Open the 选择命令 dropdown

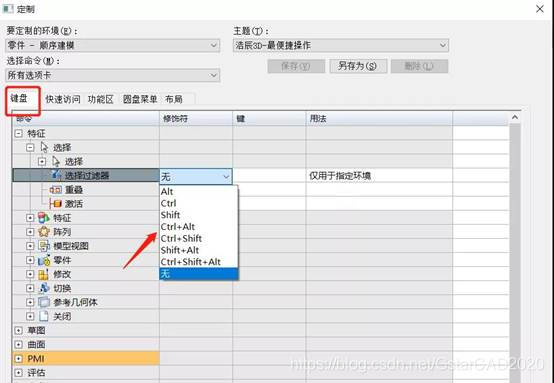[x=113, y=75]
